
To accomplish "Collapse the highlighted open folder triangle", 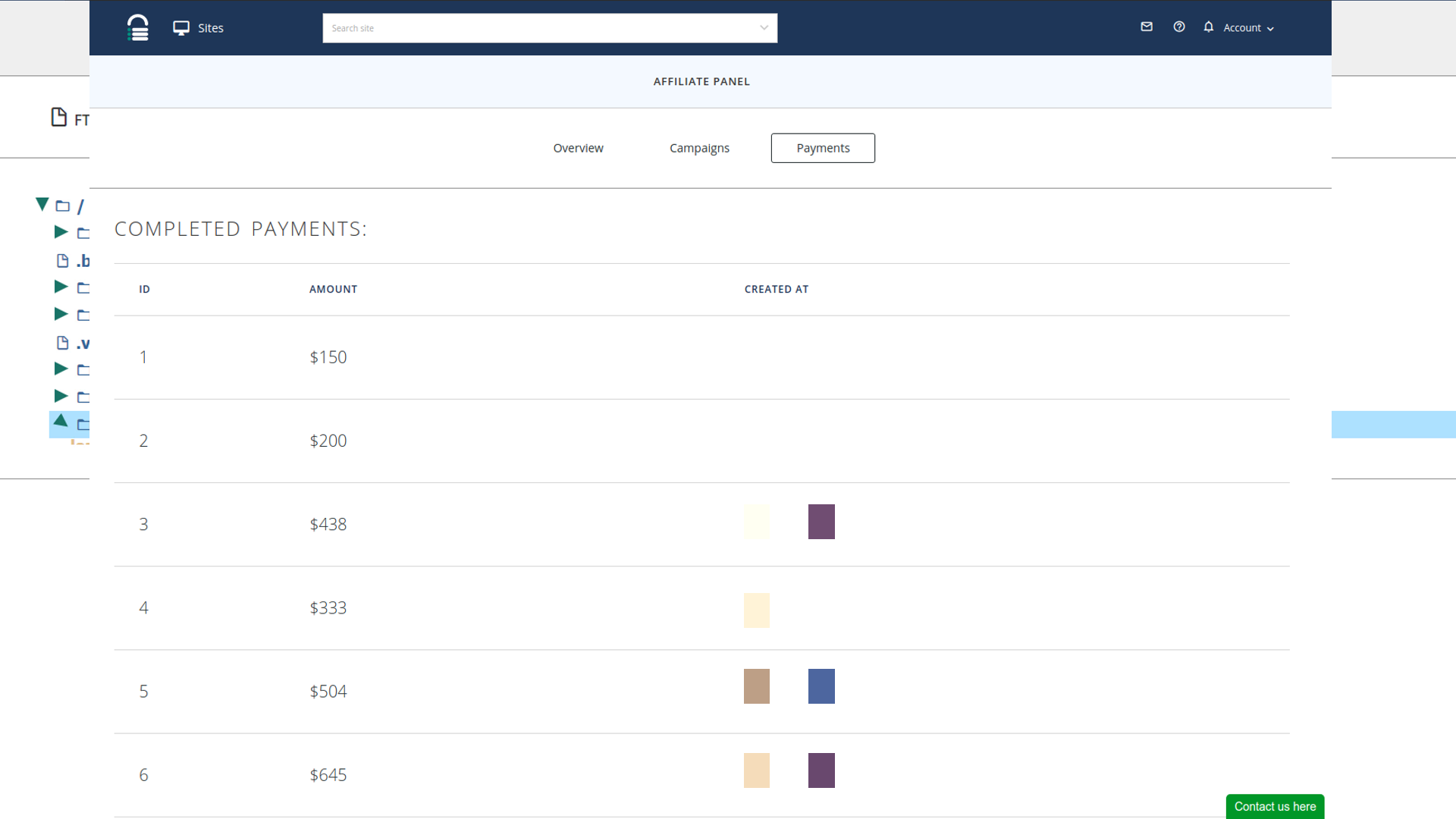I will [x=61, y=421].
